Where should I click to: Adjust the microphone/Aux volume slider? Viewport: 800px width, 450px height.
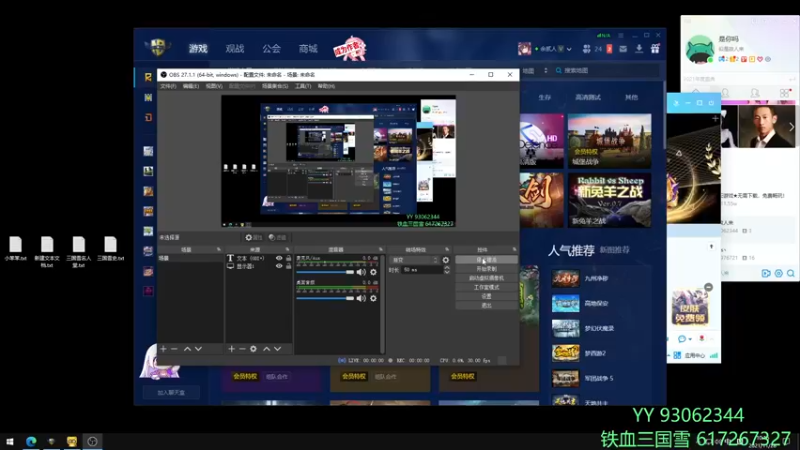pos(325,272)
